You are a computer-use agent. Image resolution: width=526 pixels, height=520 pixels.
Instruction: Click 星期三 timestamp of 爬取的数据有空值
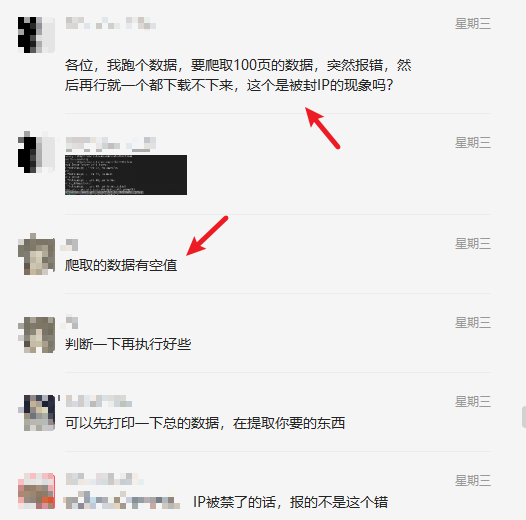coord(473,244)
